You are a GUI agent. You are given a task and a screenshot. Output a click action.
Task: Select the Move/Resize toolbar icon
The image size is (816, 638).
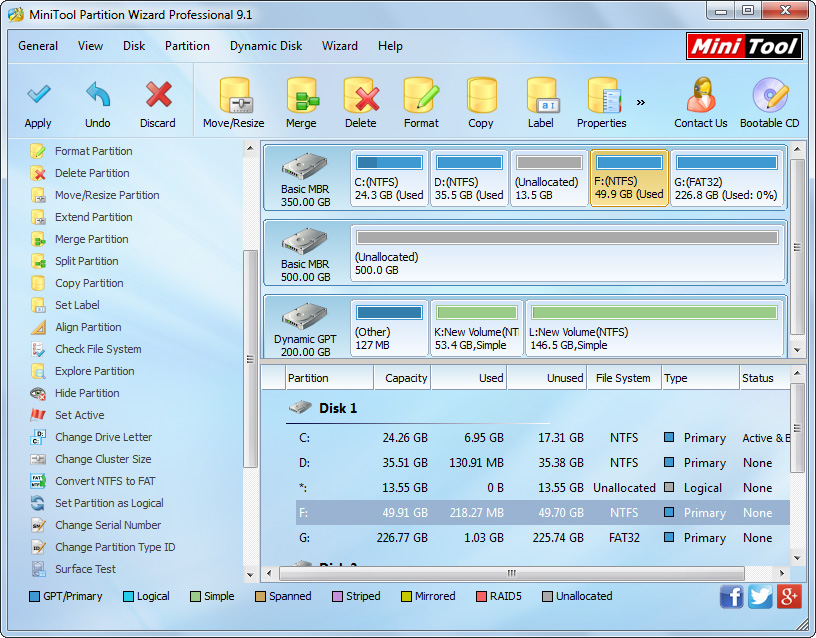(x=235, y=95)
